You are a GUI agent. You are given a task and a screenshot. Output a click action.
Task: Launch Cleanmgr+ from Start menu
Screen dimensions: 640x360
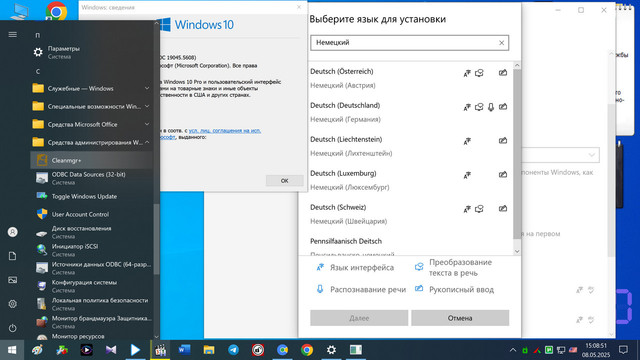tap(92, 160)
